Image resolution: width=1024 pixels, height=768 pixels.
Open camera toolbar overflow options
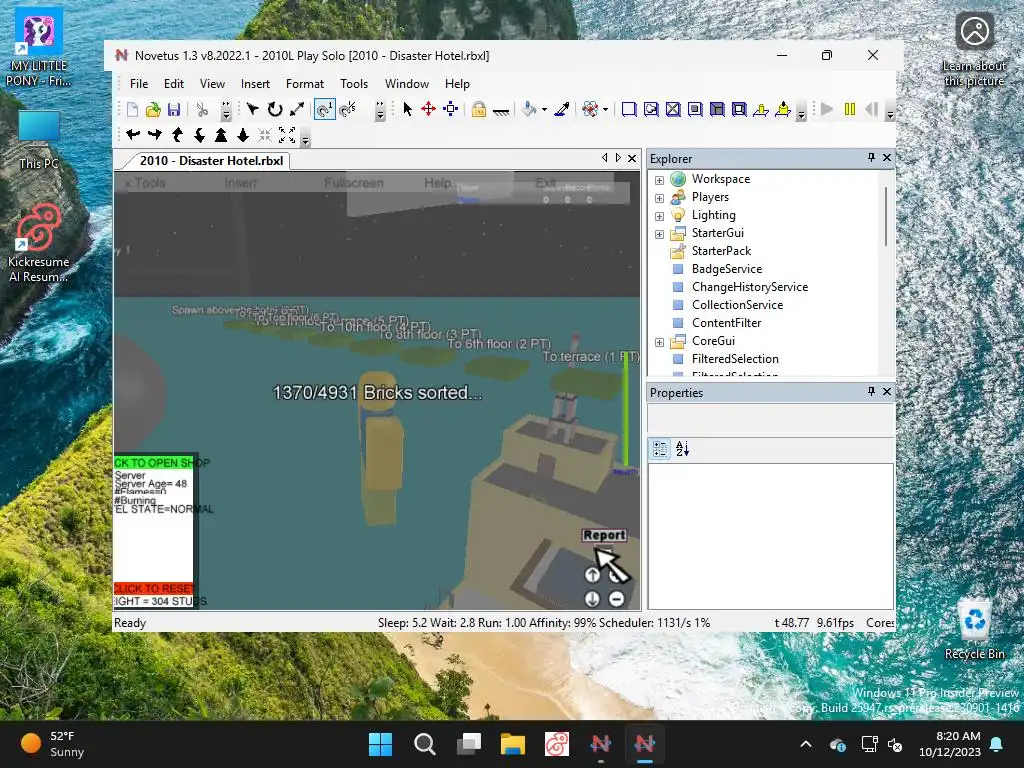tap(305, 138)
